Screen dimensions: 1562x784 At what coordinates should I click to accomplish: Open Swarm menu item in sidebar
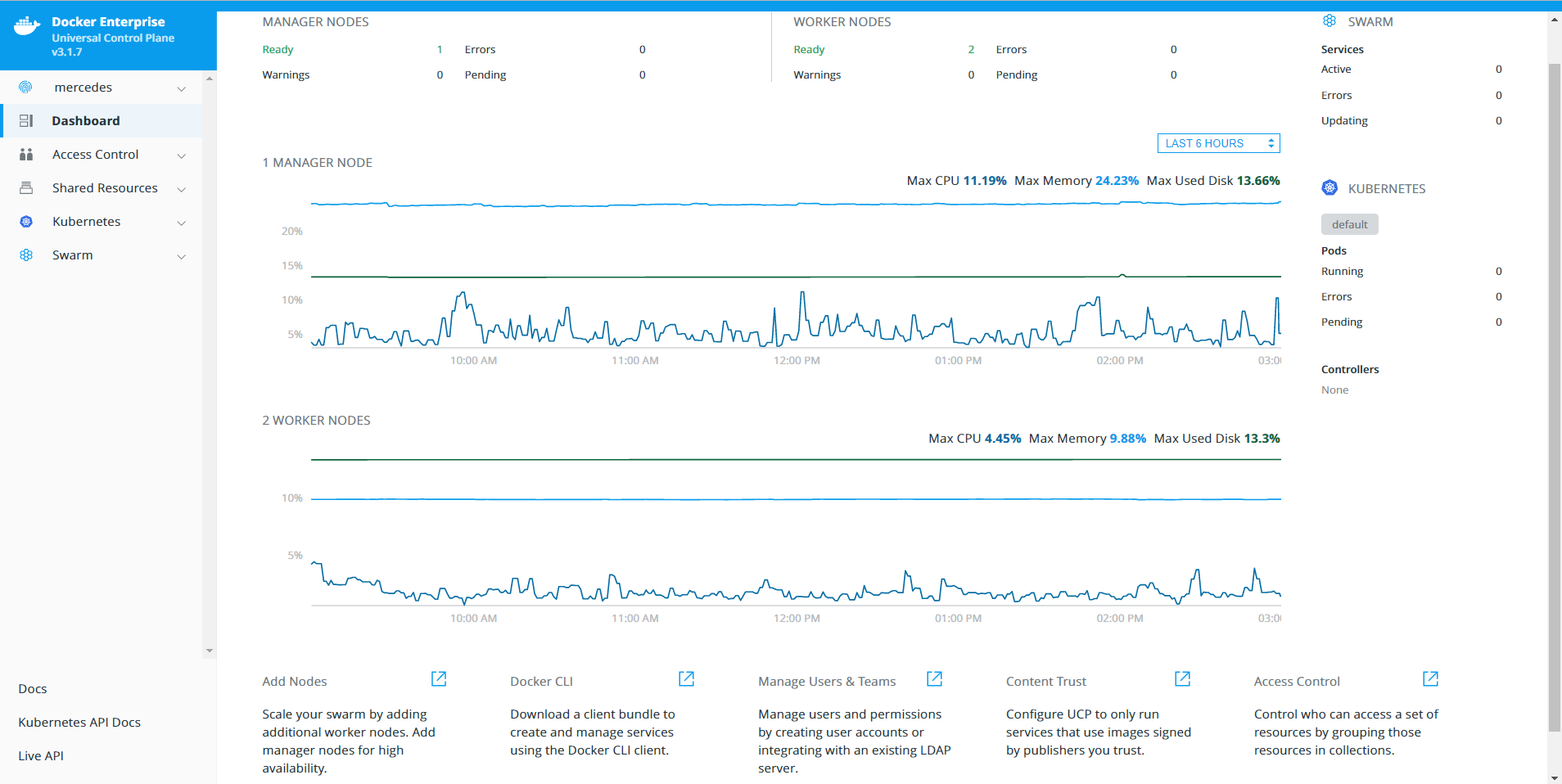point(102,255)
